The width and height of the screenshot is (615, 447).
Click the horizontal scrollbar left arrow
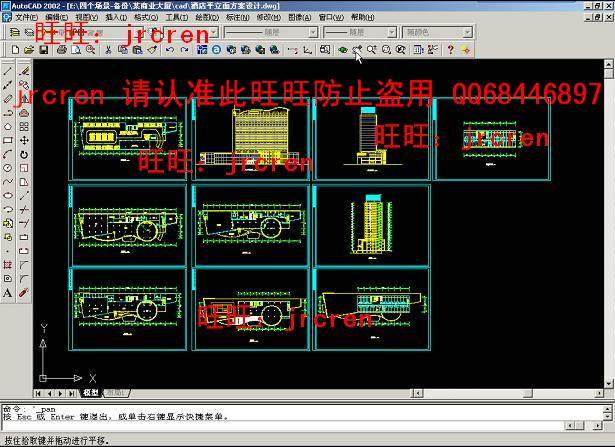point(418,393)
